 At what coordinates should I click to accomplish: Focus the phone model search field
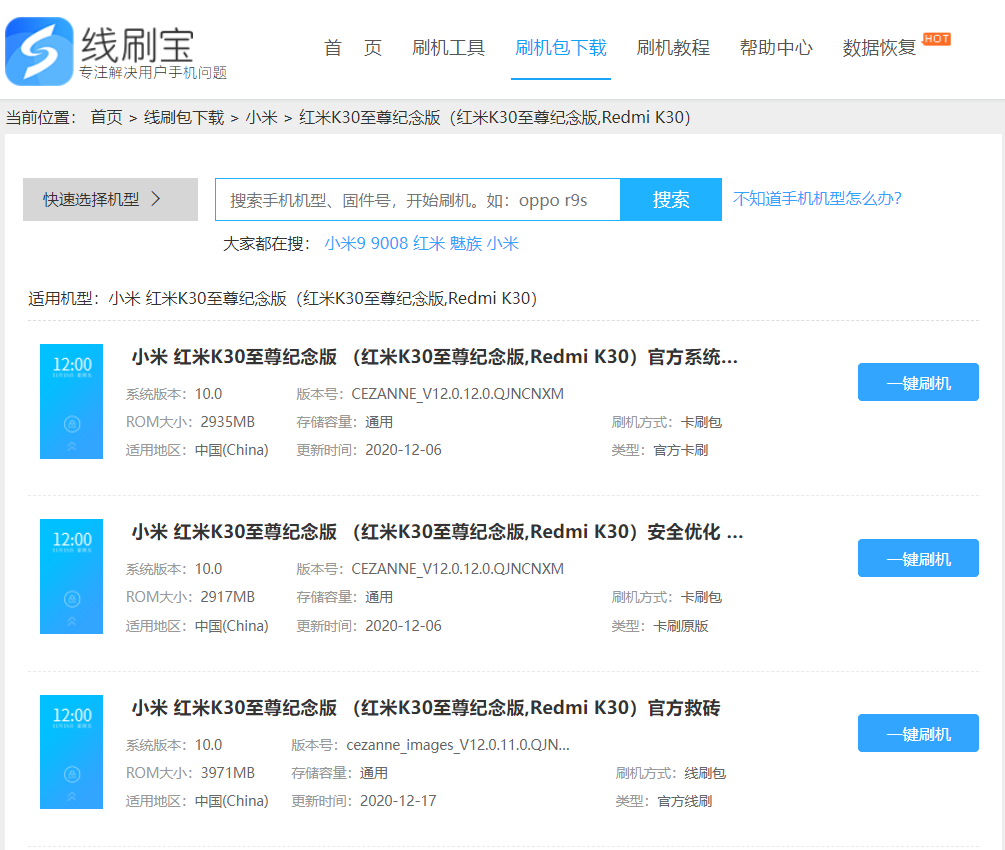[x=418, y=200]
